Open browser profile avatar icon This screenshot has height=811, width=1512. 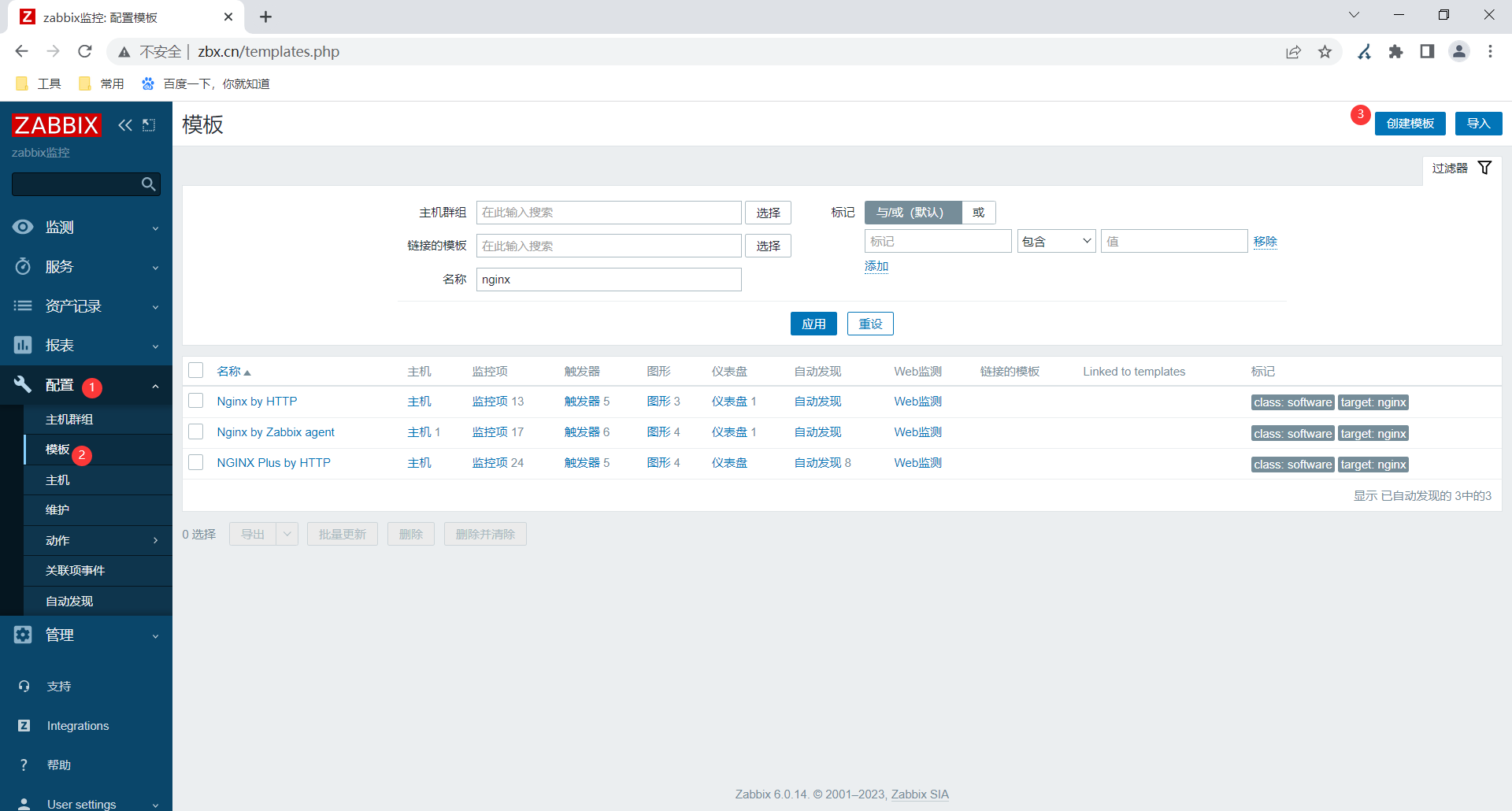tap(1459, 51)
